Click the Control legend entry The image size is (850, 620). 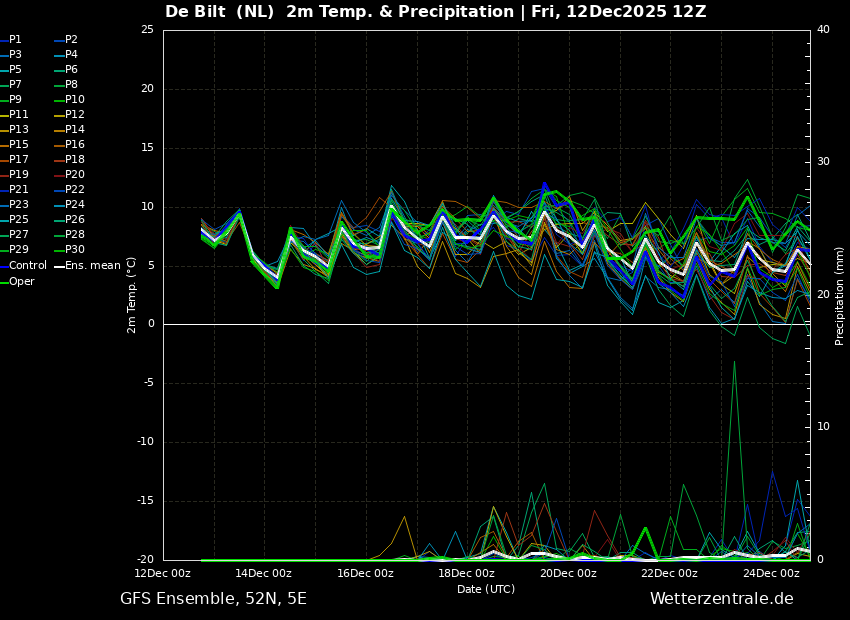[x=23, y=266]
